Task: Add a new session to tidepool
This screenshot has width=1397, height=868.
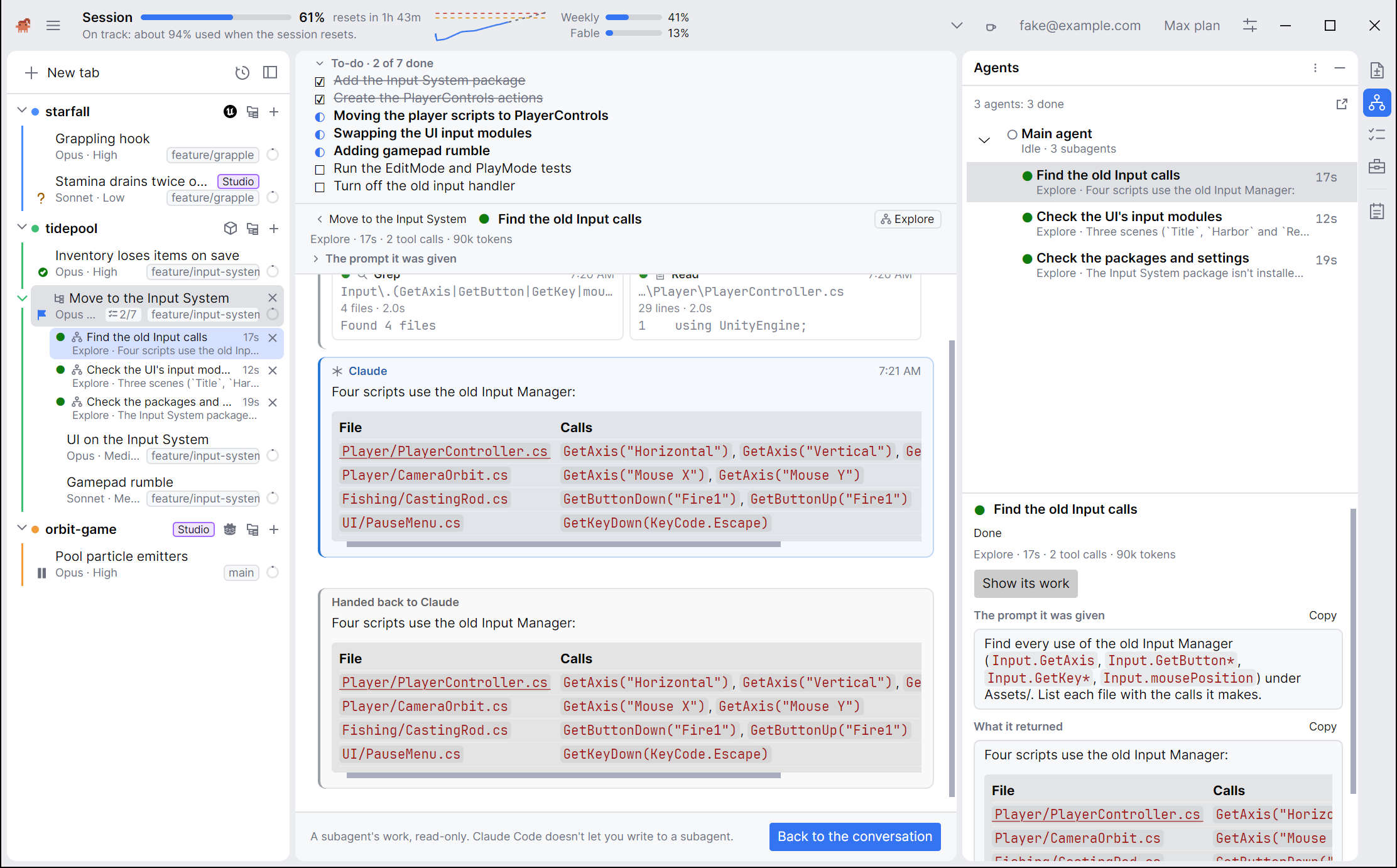Action: [x=274, y=229]
